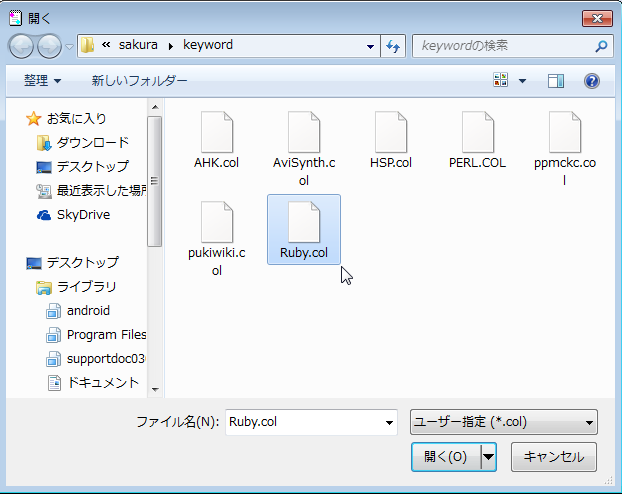Image resolution: width=622 pixels, height=494 pixels.
Task: Select the AHK.col file
Action: 217,140
